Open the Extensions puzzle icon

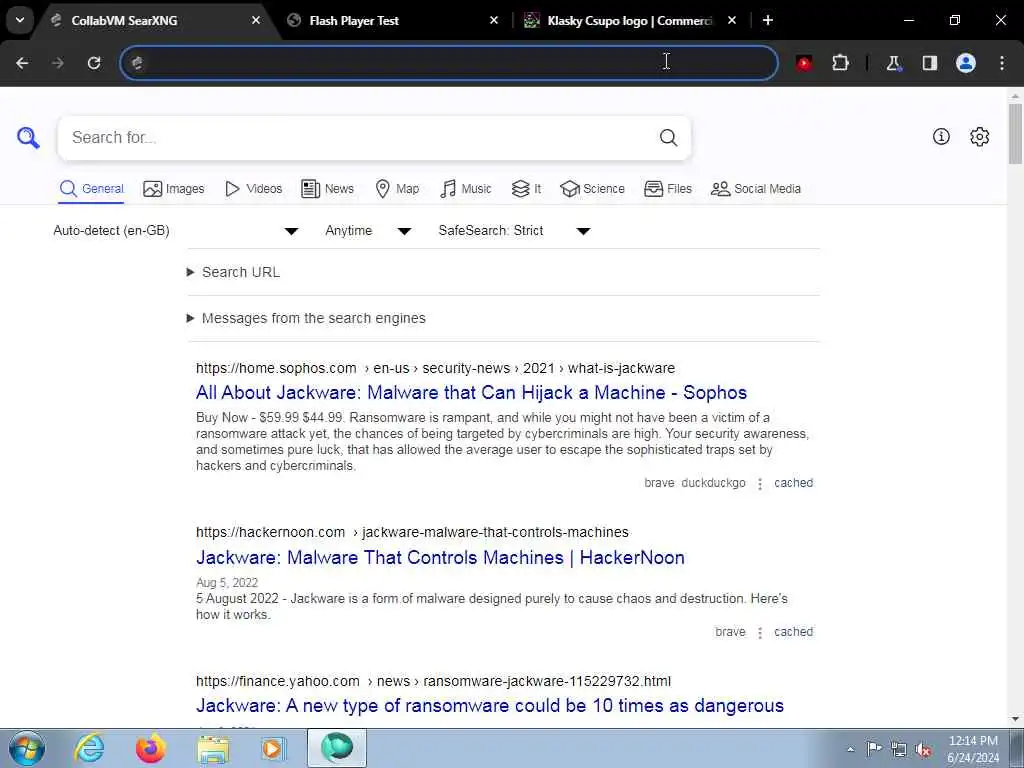tap(840, 63)
